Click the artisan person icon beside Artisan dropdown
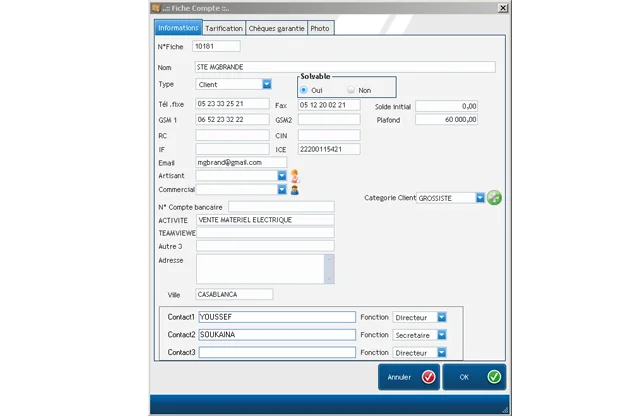The image size is (632, 416). click(x=294, y=175)
